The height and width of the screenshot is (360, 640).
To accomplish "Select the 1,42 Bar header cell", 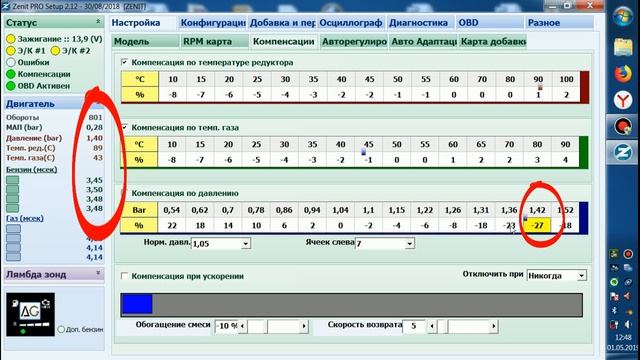I will click(x=537, y=210).
